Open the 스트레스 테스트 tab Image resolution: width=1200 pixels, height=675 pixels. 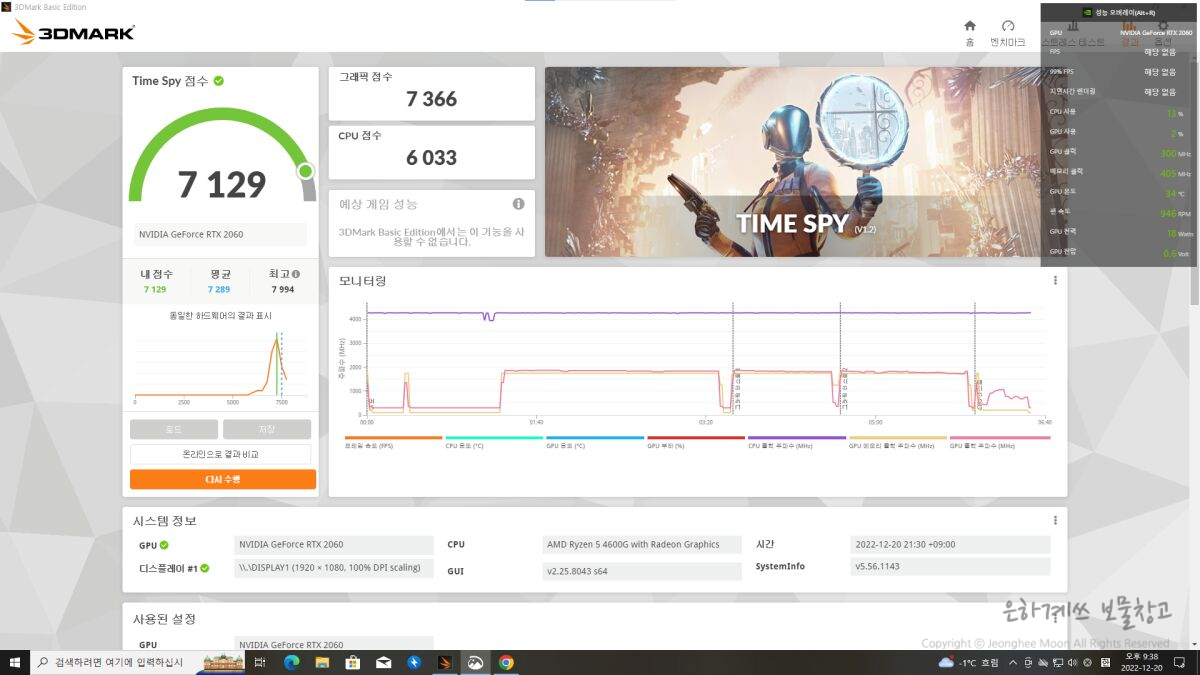[1073, 32]
